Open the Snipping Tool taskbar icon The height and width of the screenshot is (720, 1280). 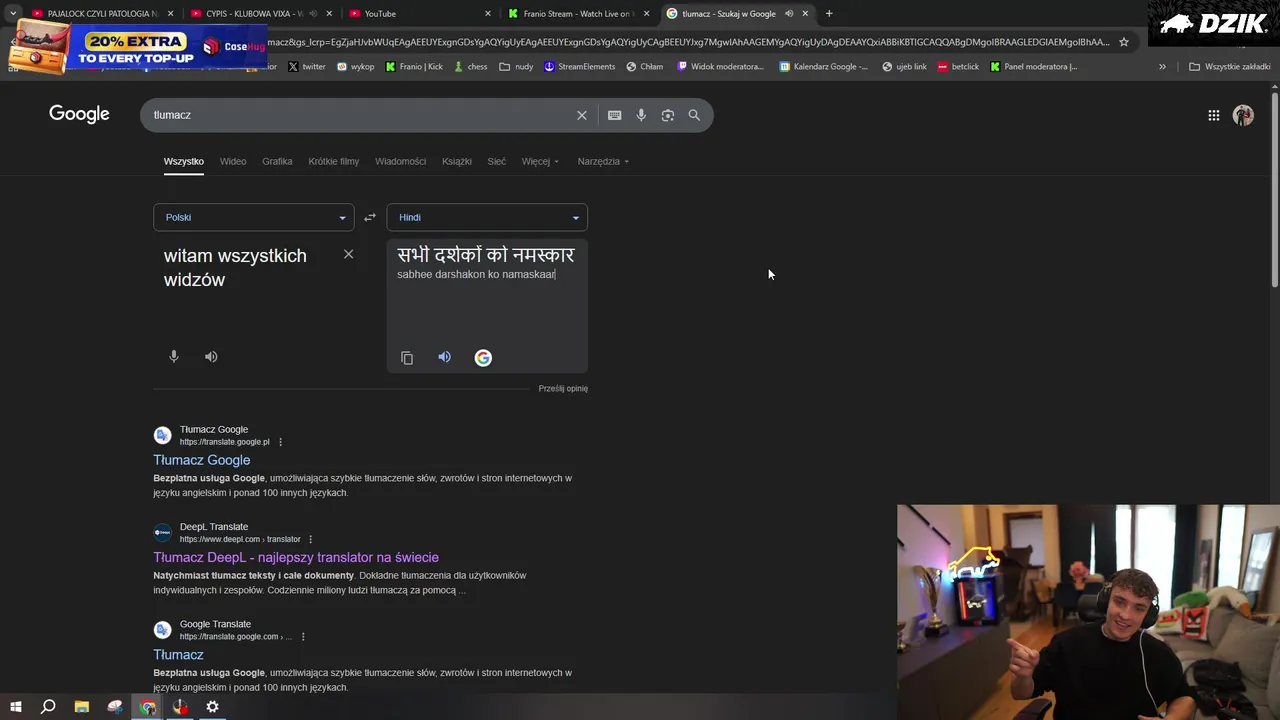click(115, 707)
